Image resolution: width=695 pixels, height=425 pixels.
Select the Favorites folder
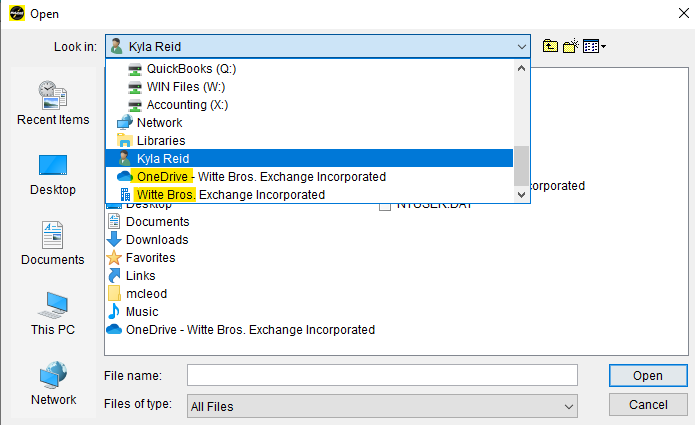coord(141,257)
